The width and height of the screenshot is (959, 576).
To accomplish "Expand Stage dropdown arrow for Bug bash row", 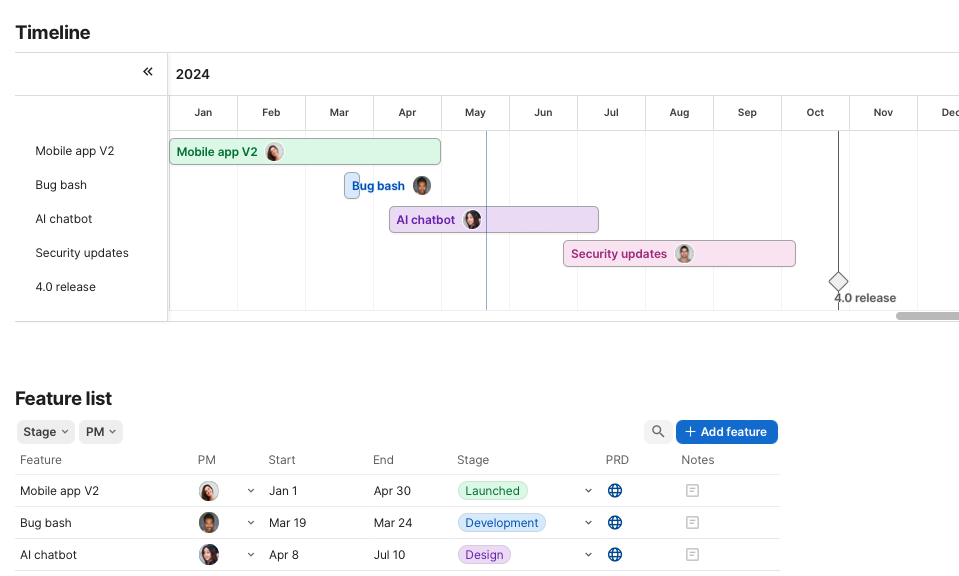I will [589, 523].
